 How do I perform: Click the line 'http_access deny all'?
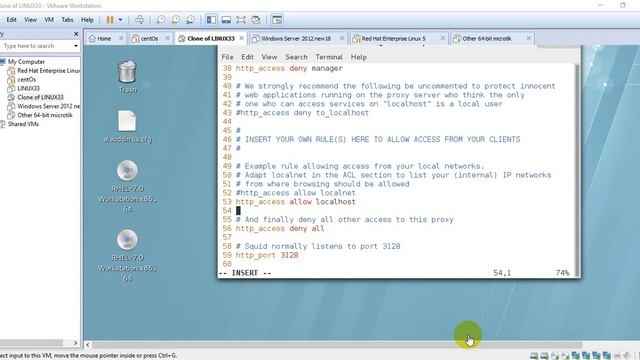(x=280, y=229)
